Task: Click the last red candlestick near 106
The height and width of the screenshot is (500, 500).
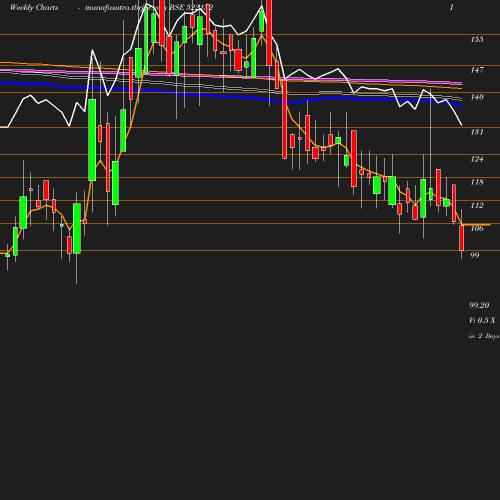Action: pyautogui.click(x=462, y=238)
